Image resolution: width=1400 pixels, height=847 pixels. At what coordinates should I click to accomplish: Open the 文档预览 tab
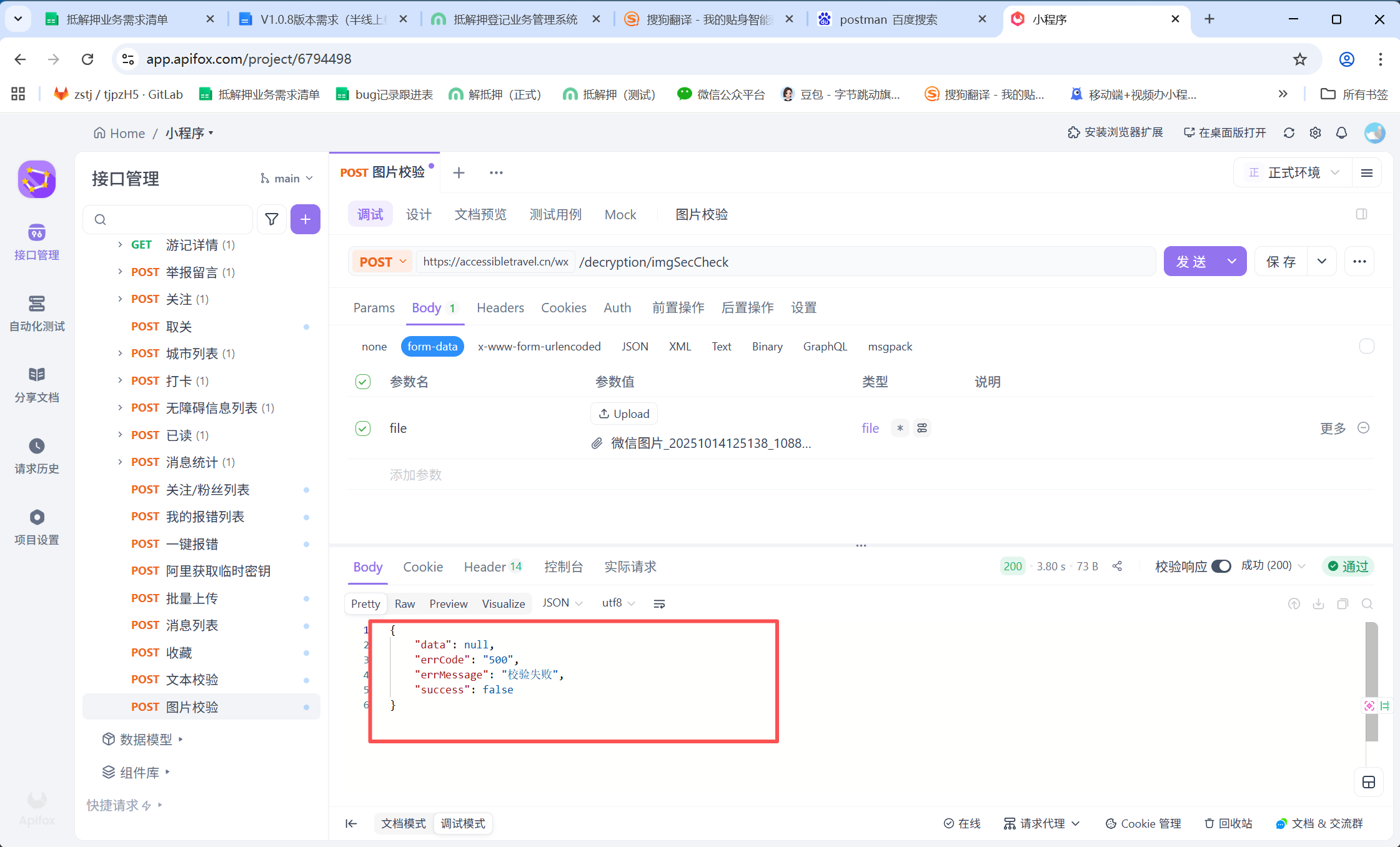tap(480, 214)
